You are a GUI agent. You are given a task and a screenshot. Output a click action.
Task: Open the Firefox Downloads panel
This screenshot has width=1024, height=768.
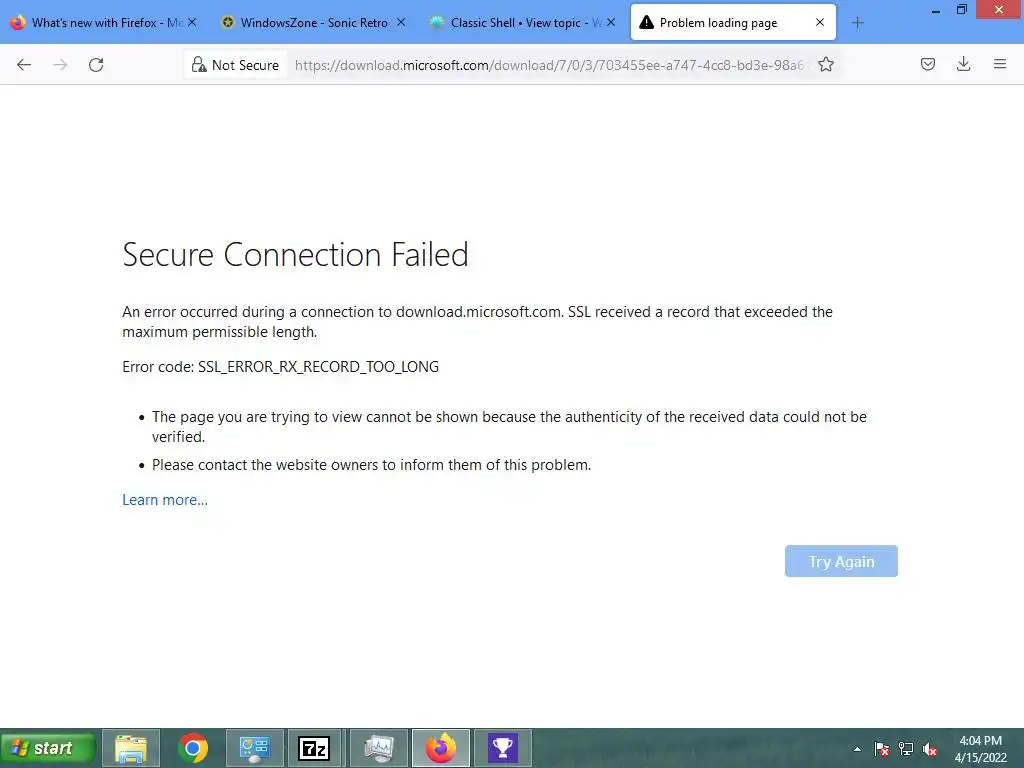(x=964, y=65)
